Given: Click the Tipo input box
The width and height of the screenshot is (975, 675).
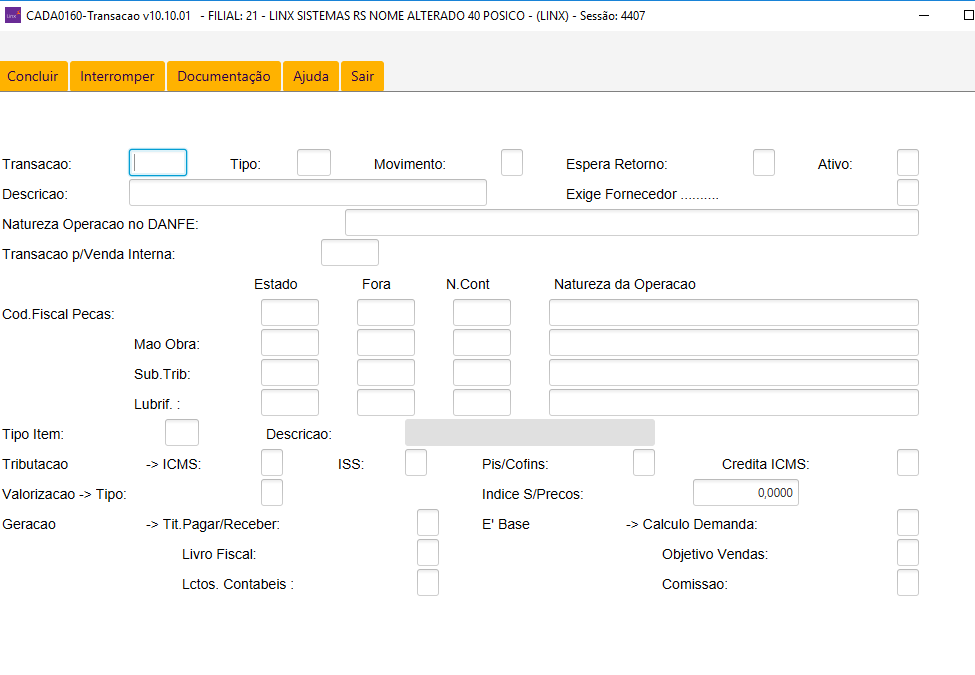Looking at the screenshot, I should coord(314,163).
